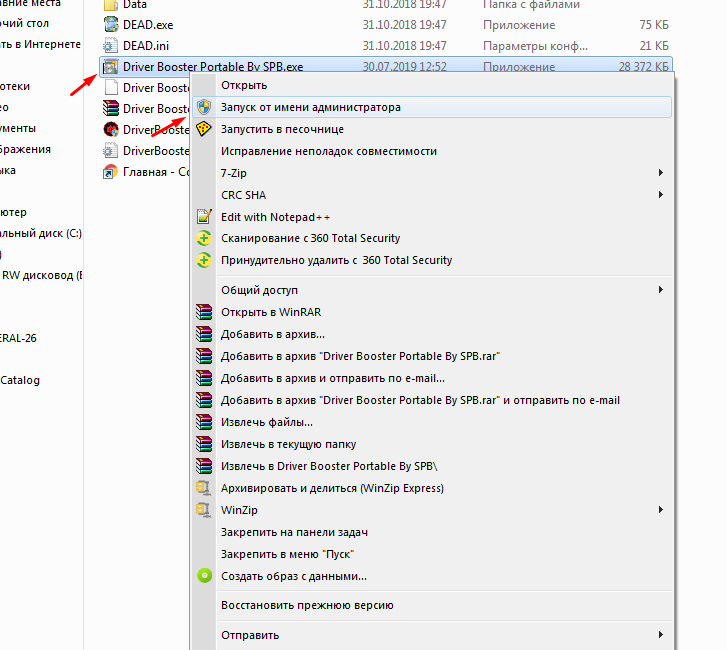Open the локальный диск (C:) sidebar item

[x=41, y=233]
